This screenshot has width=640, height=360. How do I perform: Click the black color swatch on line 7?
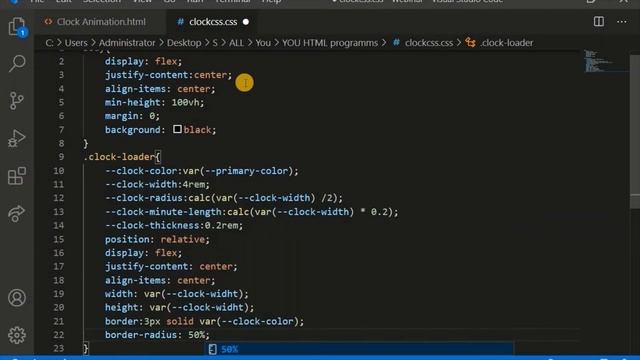(x=177, y=129)
